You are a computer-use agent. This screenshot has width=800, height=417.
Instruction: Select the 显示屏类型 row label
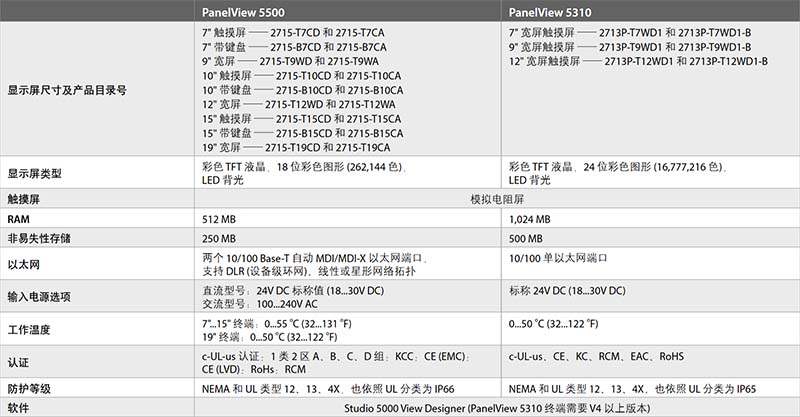pos(34,173)
